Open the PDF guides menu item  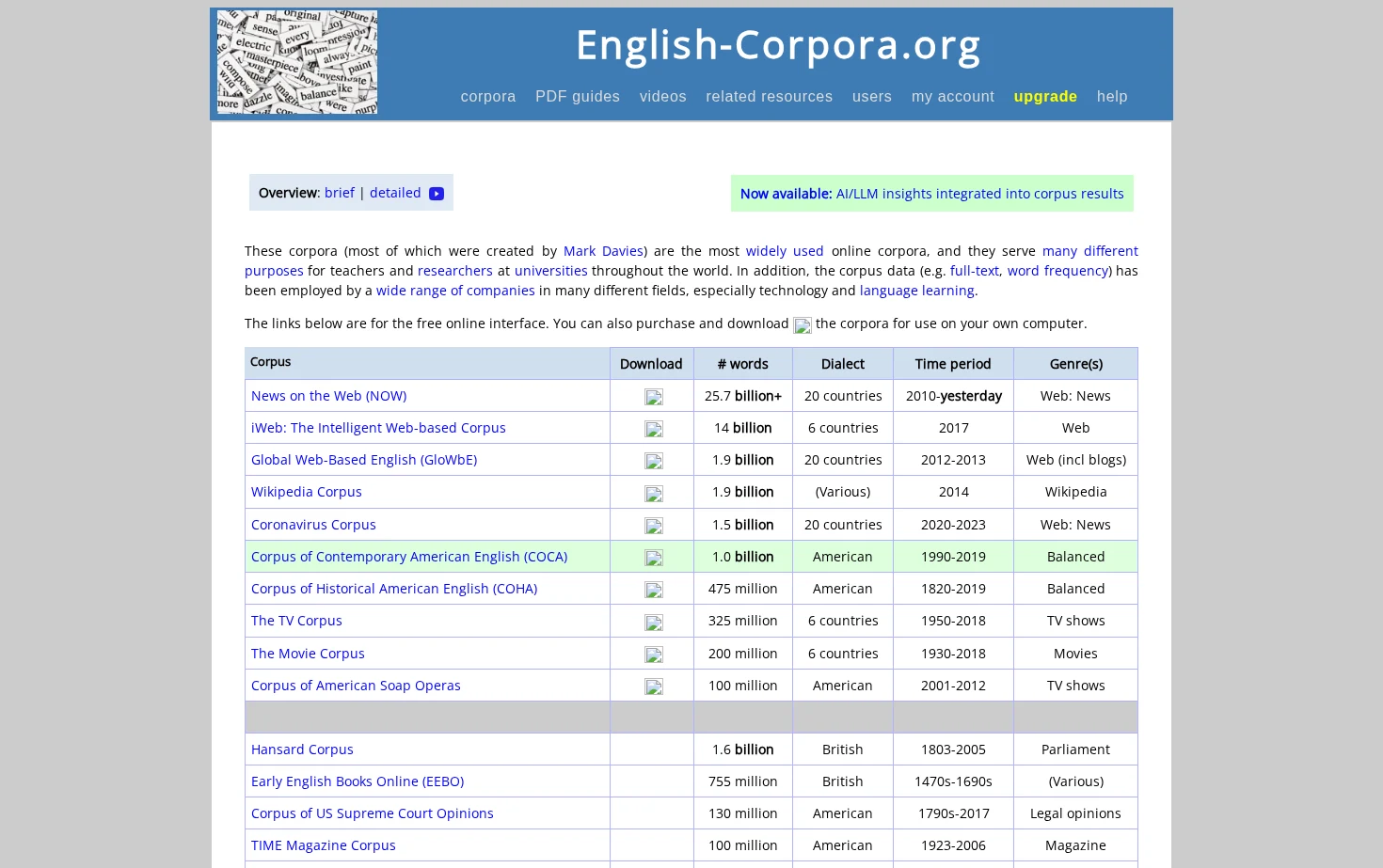click(x=578, y=96)
